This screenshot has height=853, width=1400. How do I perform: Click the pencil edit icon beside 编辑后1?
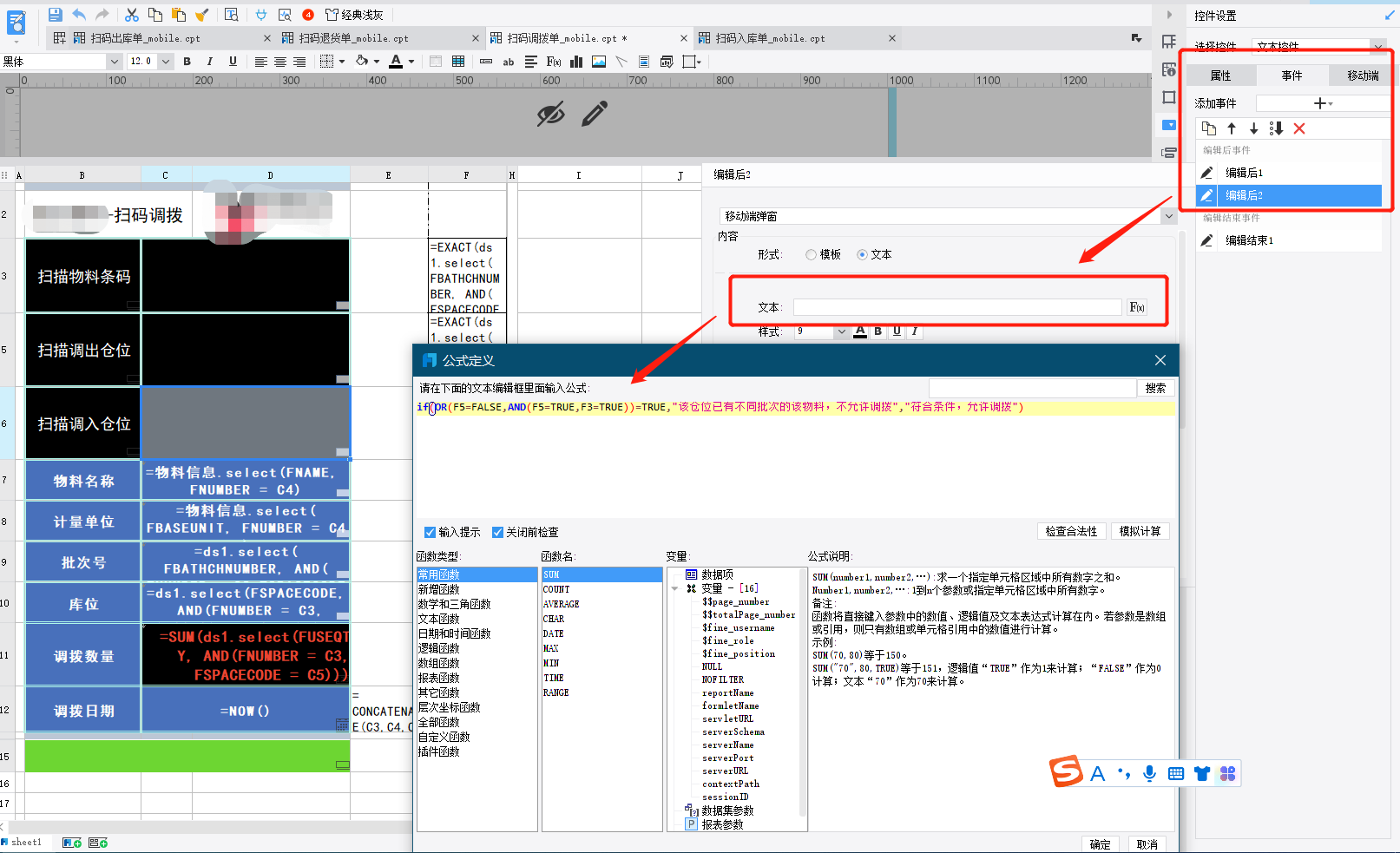click(x=1206, y=173)
